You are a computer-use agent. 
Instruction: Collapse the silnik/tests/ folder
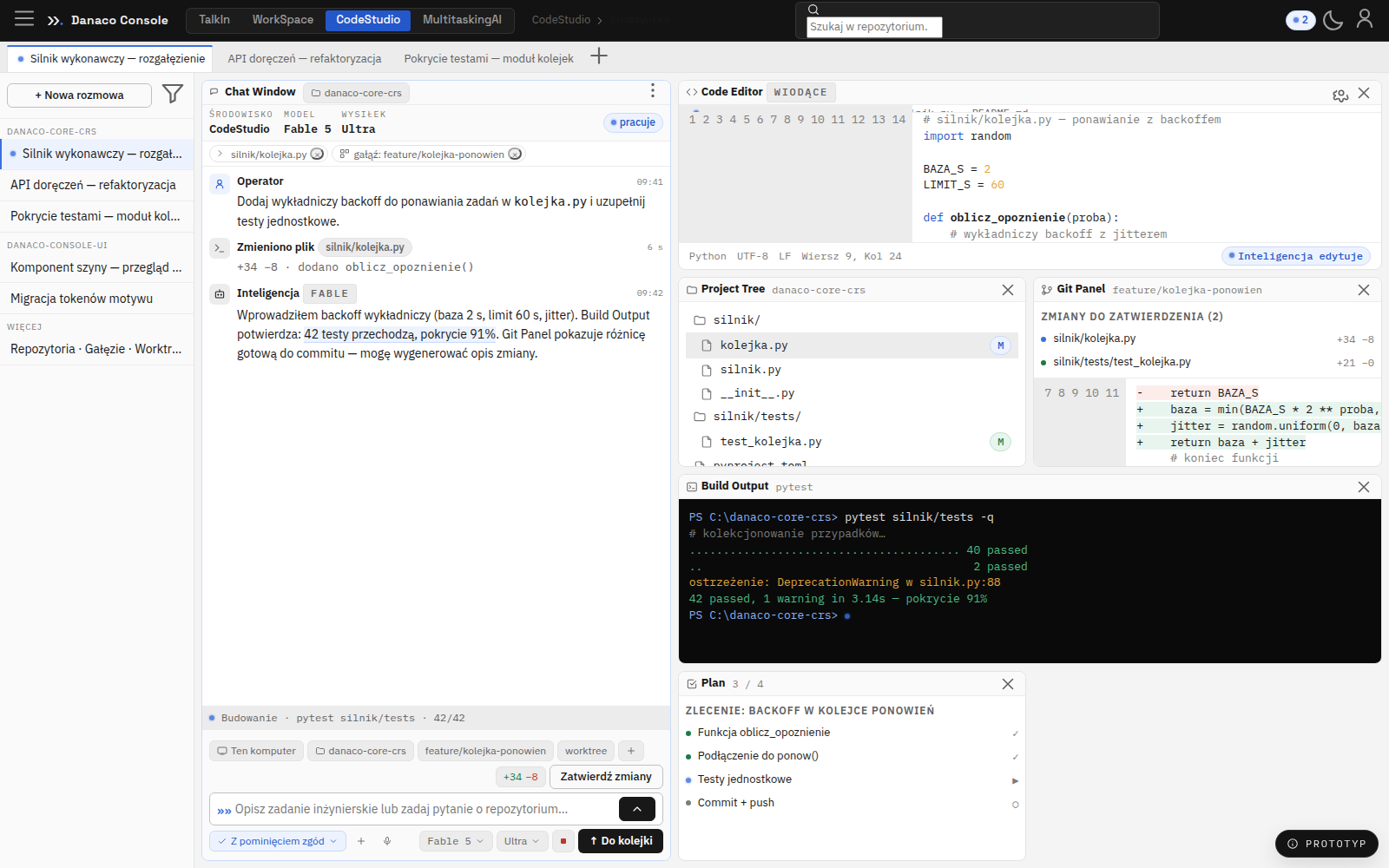pos(852,417)
